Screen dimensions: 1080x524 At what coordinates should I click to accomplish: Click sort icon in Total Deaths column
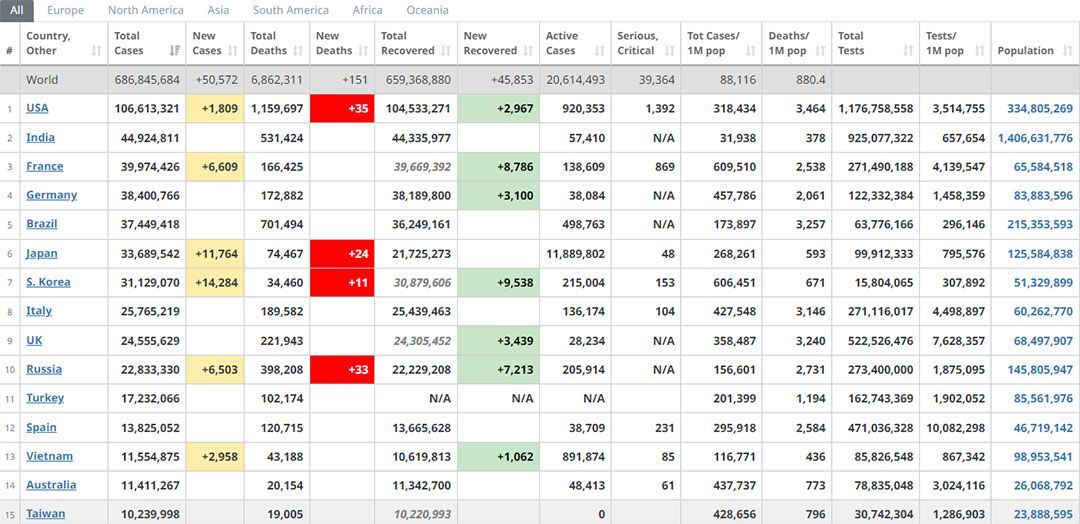(298, 51)
